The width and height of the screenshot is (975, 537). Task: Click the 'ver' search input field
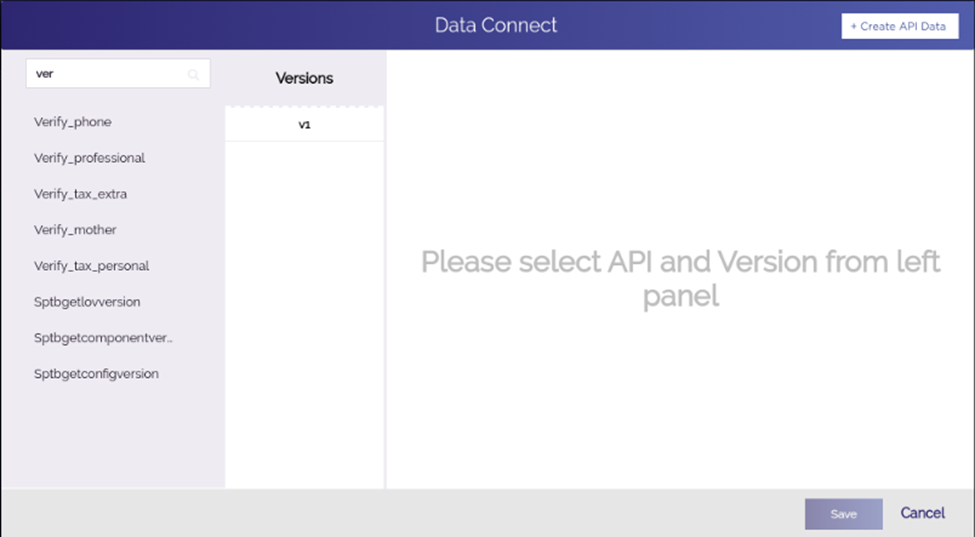[118, 73]
